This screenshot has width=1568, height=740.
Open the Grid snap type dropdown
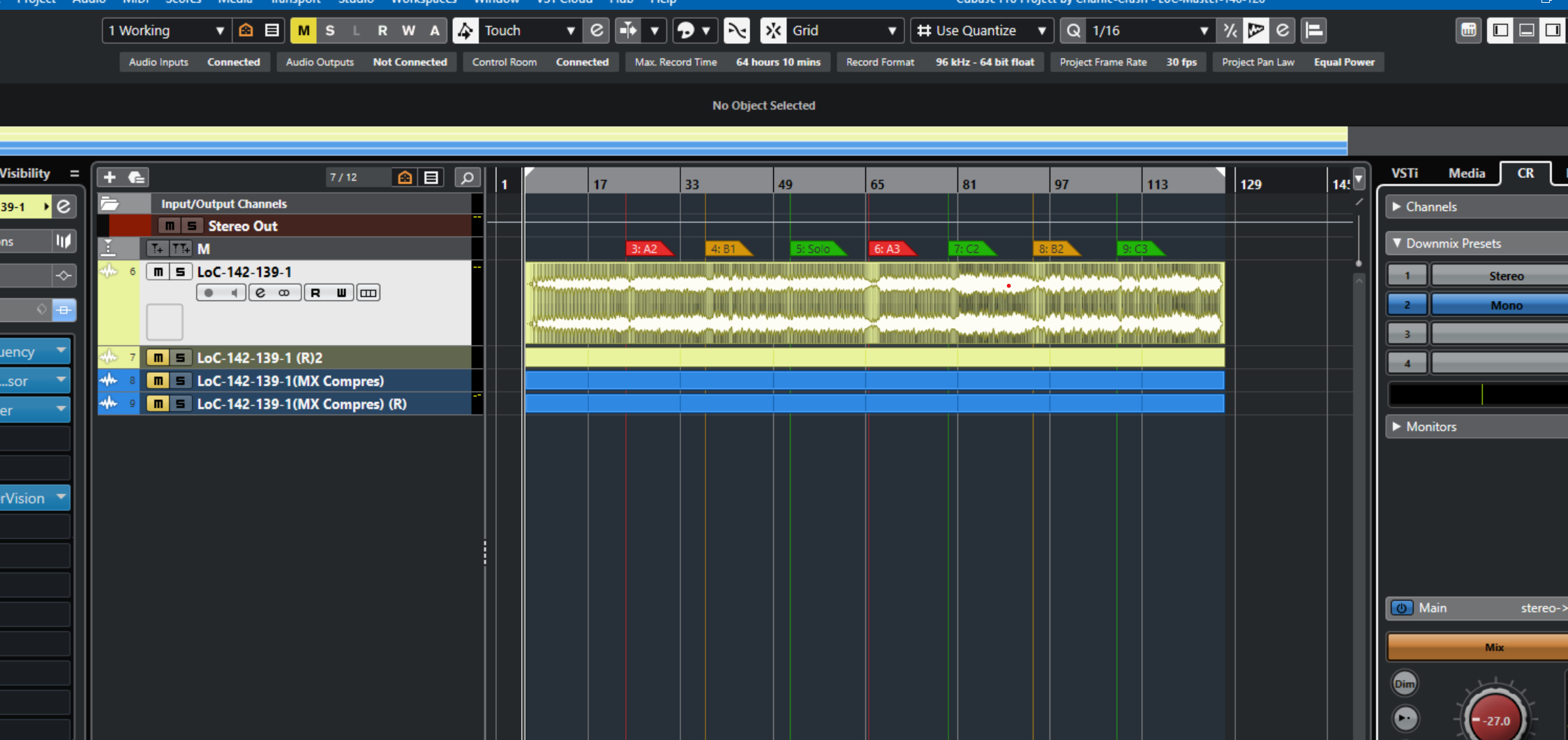[844, 30]
